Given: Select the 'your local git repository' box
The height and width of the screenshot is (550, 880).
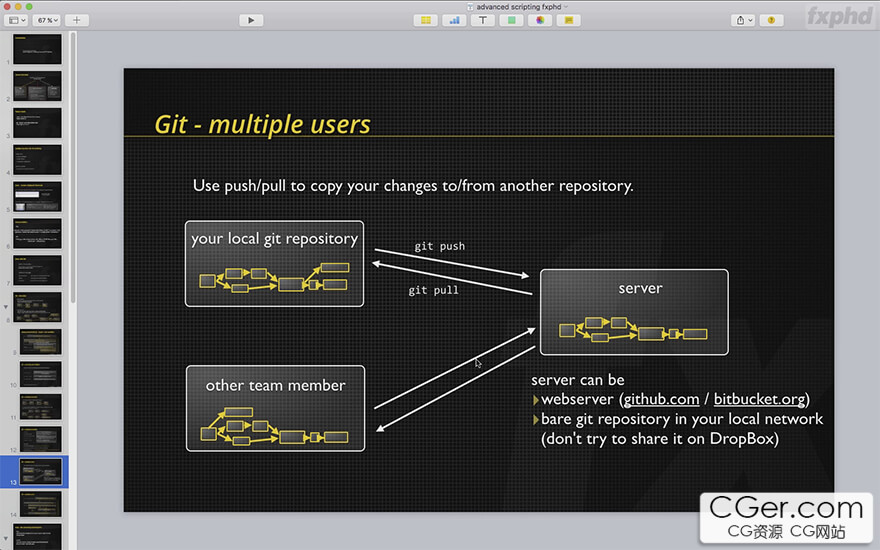Looking at the screenshot, I should (274, 264).
